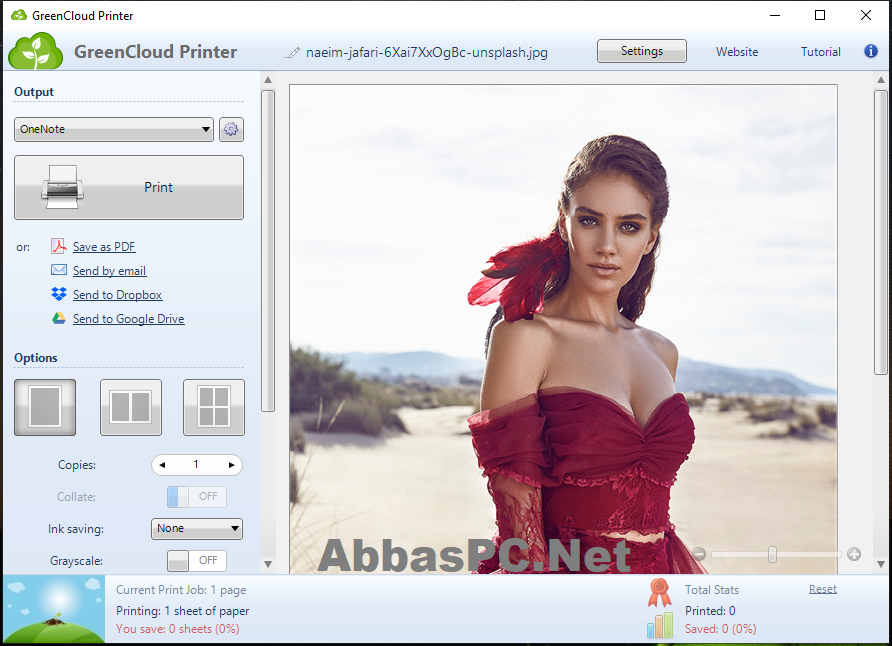Image resolution: width=892 pixels, height=646 pixels.
Task: Click the photo preview of the page
Action: click(x=563, y=329)
